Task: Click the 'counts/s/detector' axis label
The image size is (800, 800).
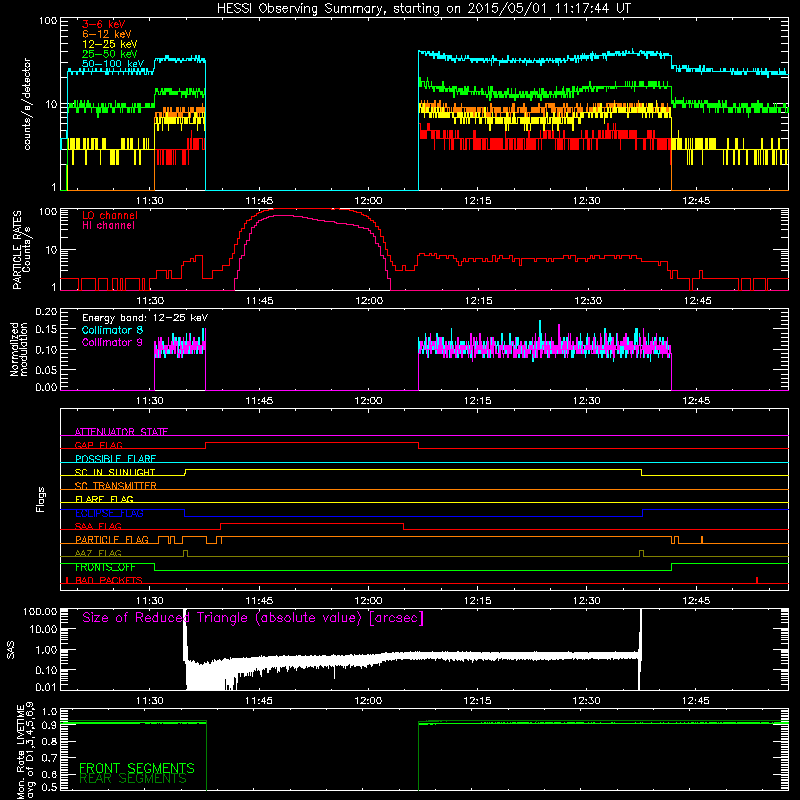Action: pos(27,104)
